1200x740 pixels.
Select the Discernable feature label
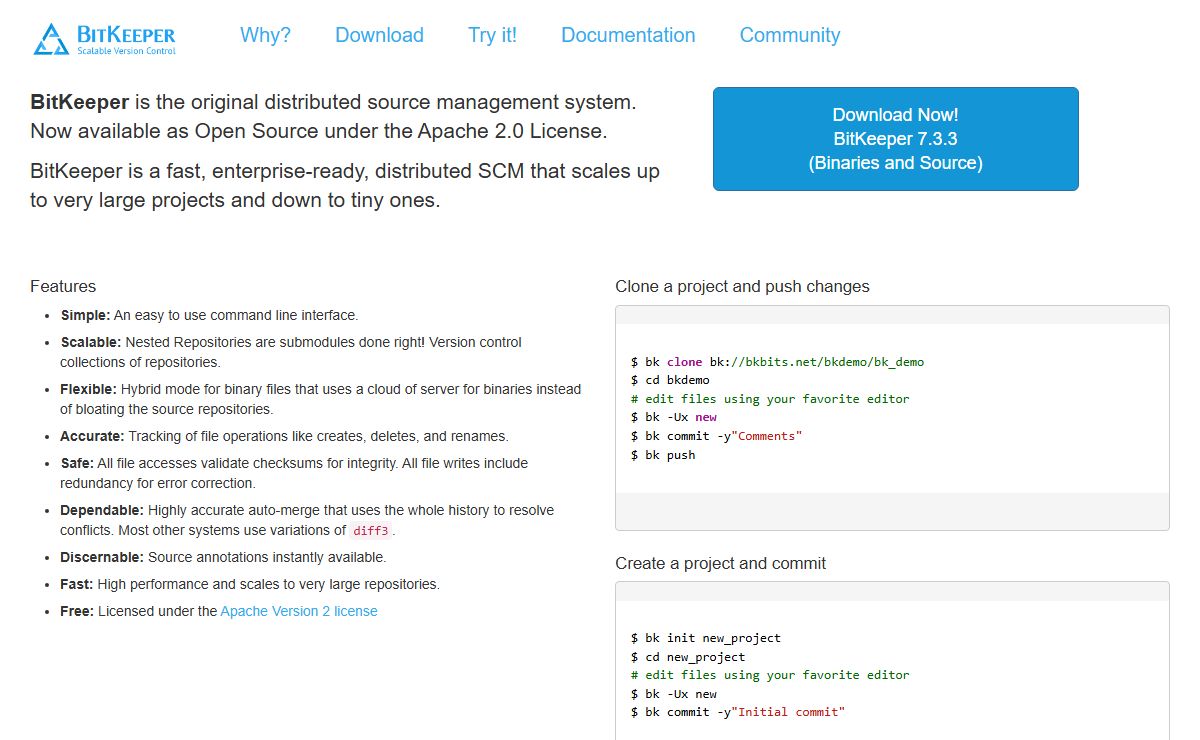pos(102,557)
